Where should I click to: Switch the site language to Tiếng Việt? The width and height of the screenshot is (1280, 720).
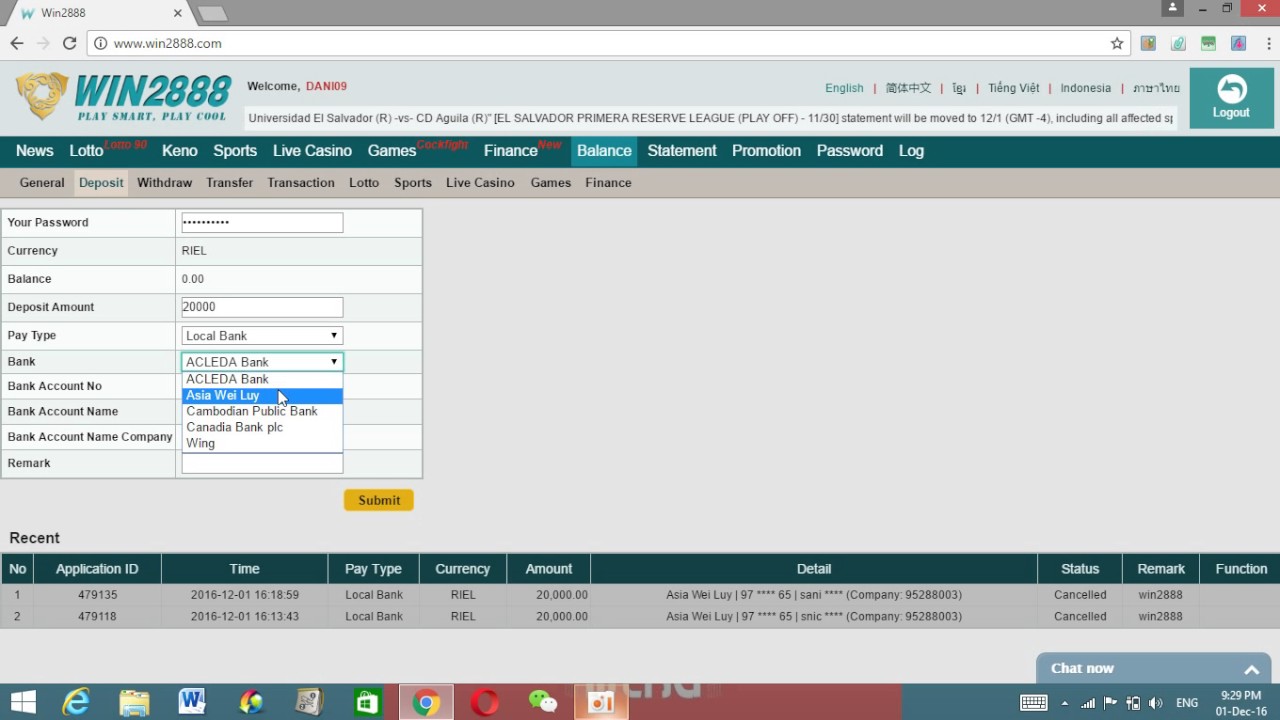(1014, 88)
